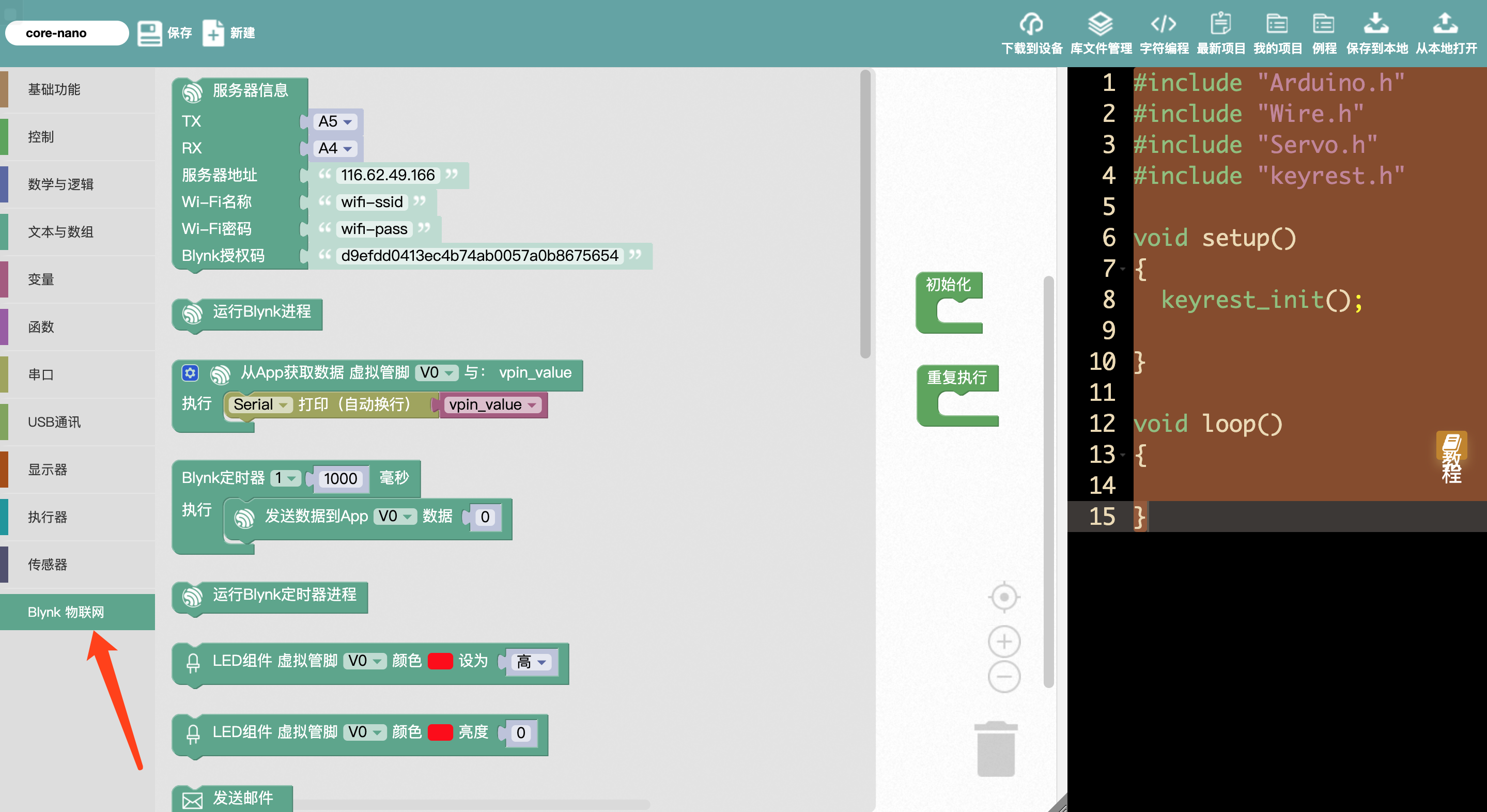Click 从本地打开 open from local icon

tap(1446, 24)
